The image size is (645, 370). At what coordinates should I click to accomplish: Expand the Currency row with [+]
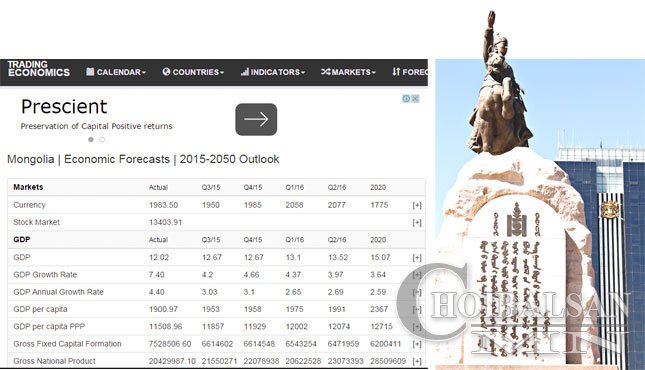click(417, 205)
